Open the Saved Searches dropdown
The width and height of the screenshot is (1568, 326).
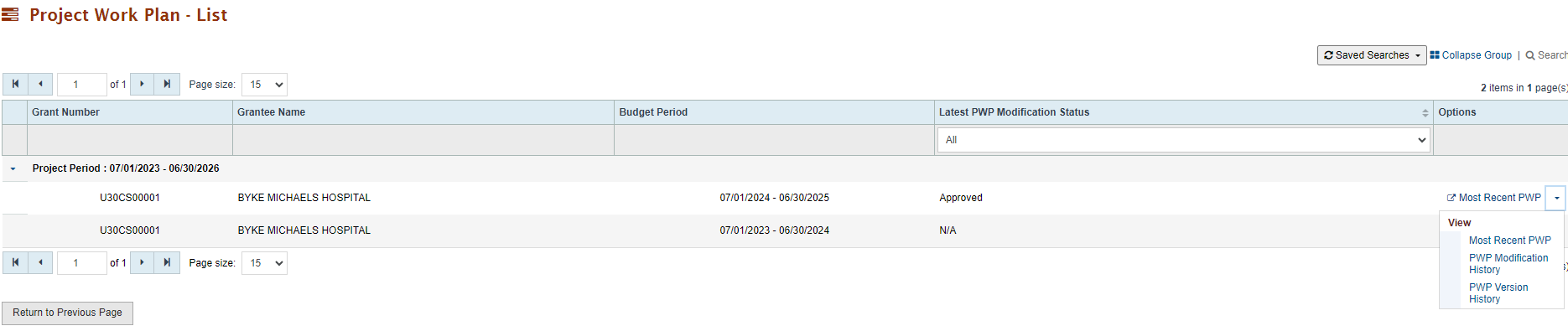(1372, 55)
